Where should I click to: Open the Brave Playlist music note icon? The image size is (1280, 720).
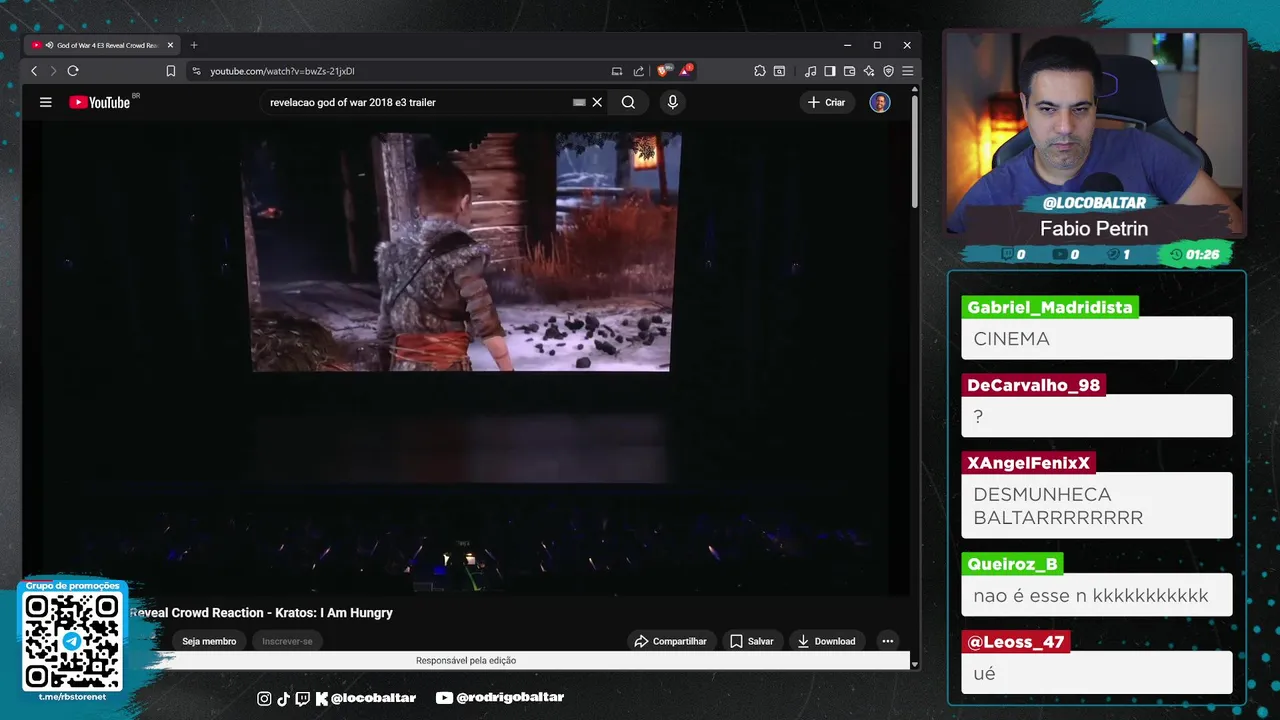point(811,71)
